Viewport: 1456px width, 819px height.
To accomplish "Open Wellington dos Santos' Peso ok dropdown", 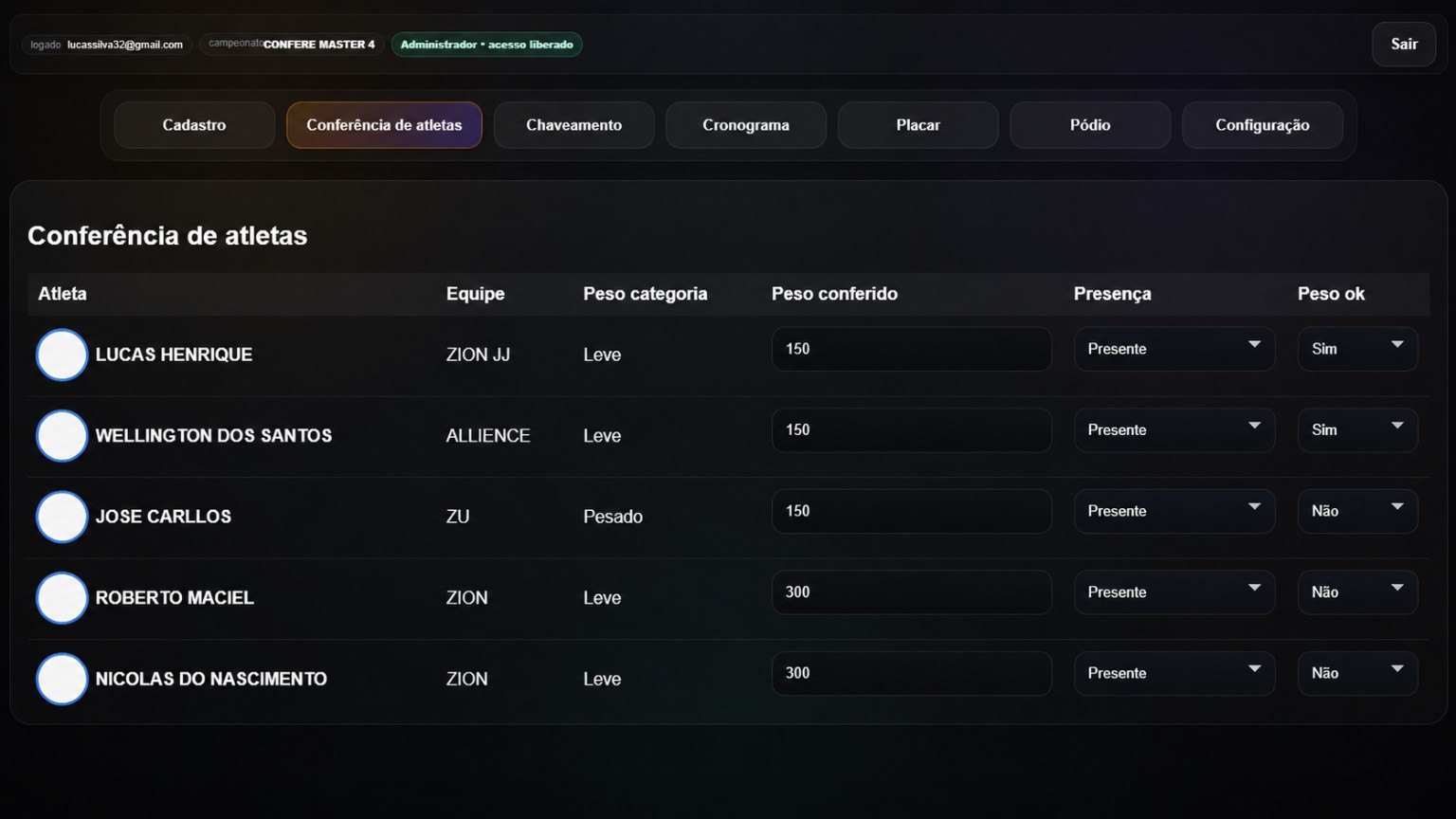I will (x=1357, y=430).
